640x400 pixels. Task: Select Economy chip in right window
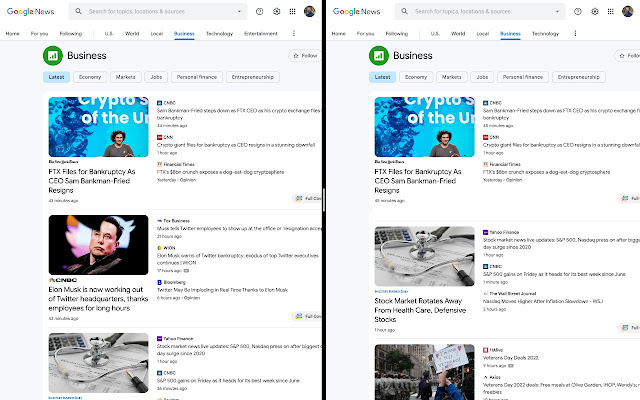click(x=416, y=77)
